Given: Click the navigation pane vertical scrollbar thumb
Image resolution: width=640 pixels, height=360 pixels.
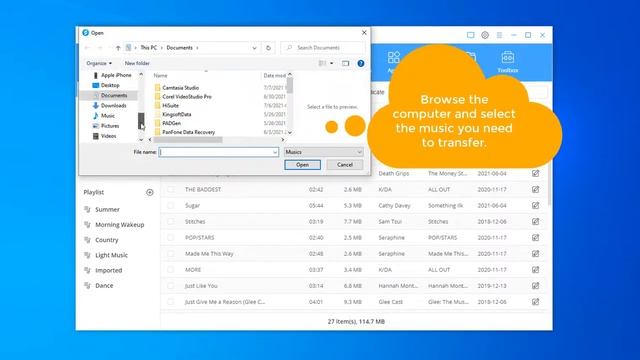Looking at the screenshot, I should pyautogui.click(x=141, y=121).
